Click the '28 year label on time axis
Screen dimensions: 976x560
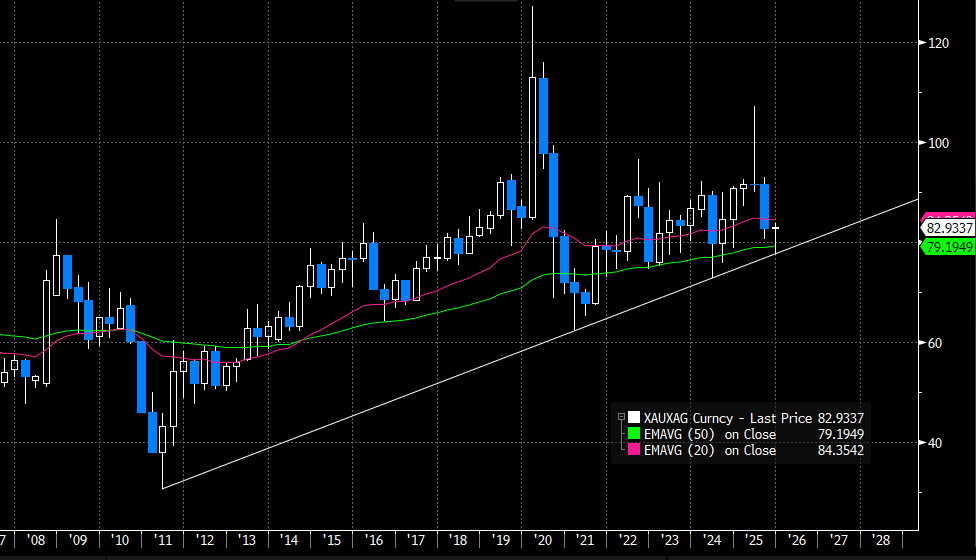[881, 540]
